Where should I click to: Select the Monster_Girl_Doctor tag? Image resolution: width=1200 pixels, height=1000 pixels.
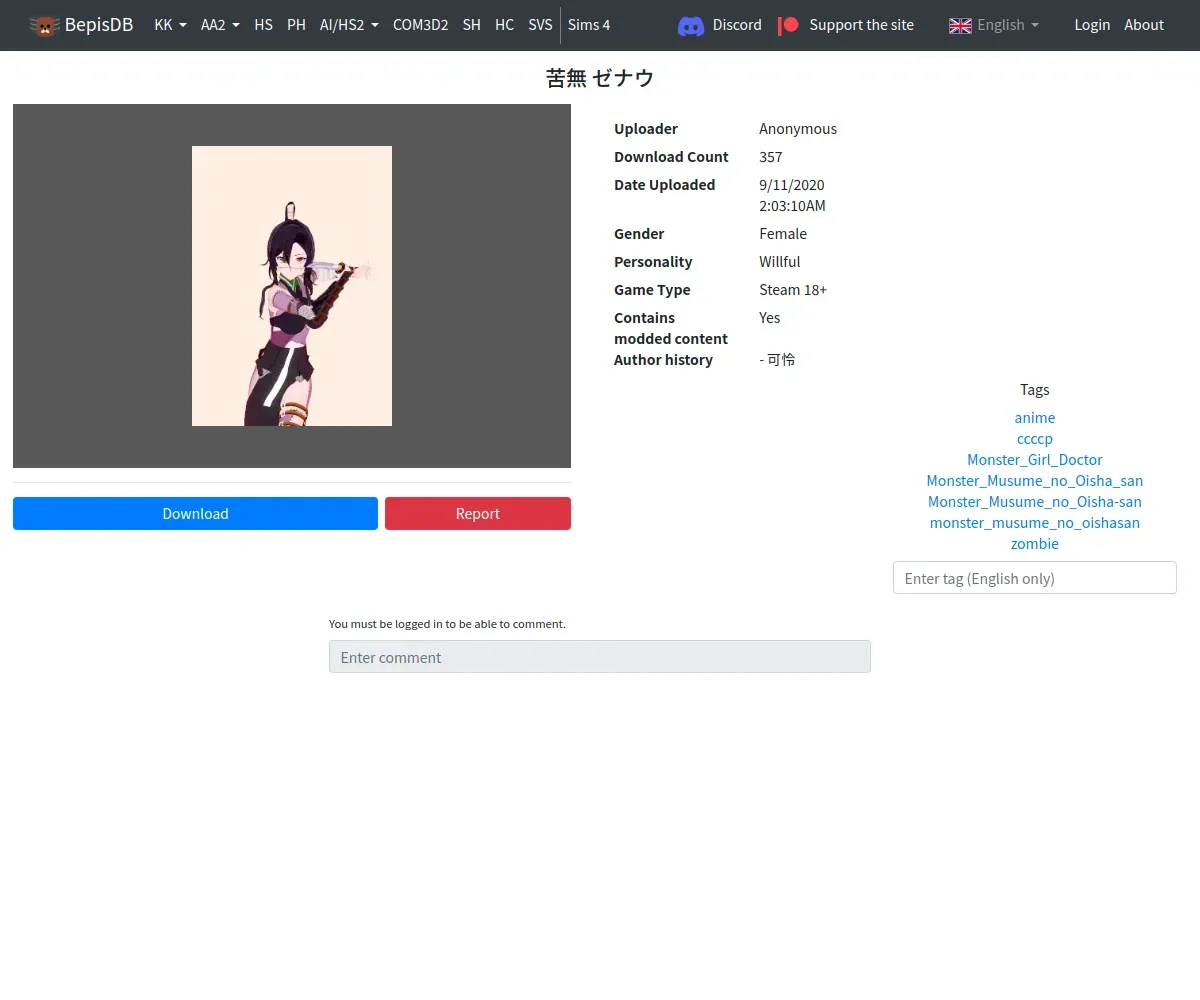[x=1035, y=460]
